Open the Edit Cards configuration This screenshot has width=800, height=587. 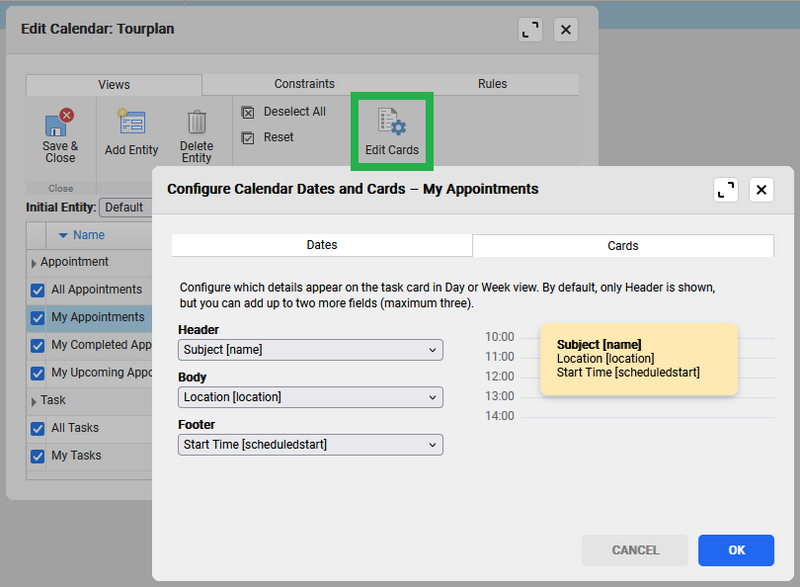(391, 130)
